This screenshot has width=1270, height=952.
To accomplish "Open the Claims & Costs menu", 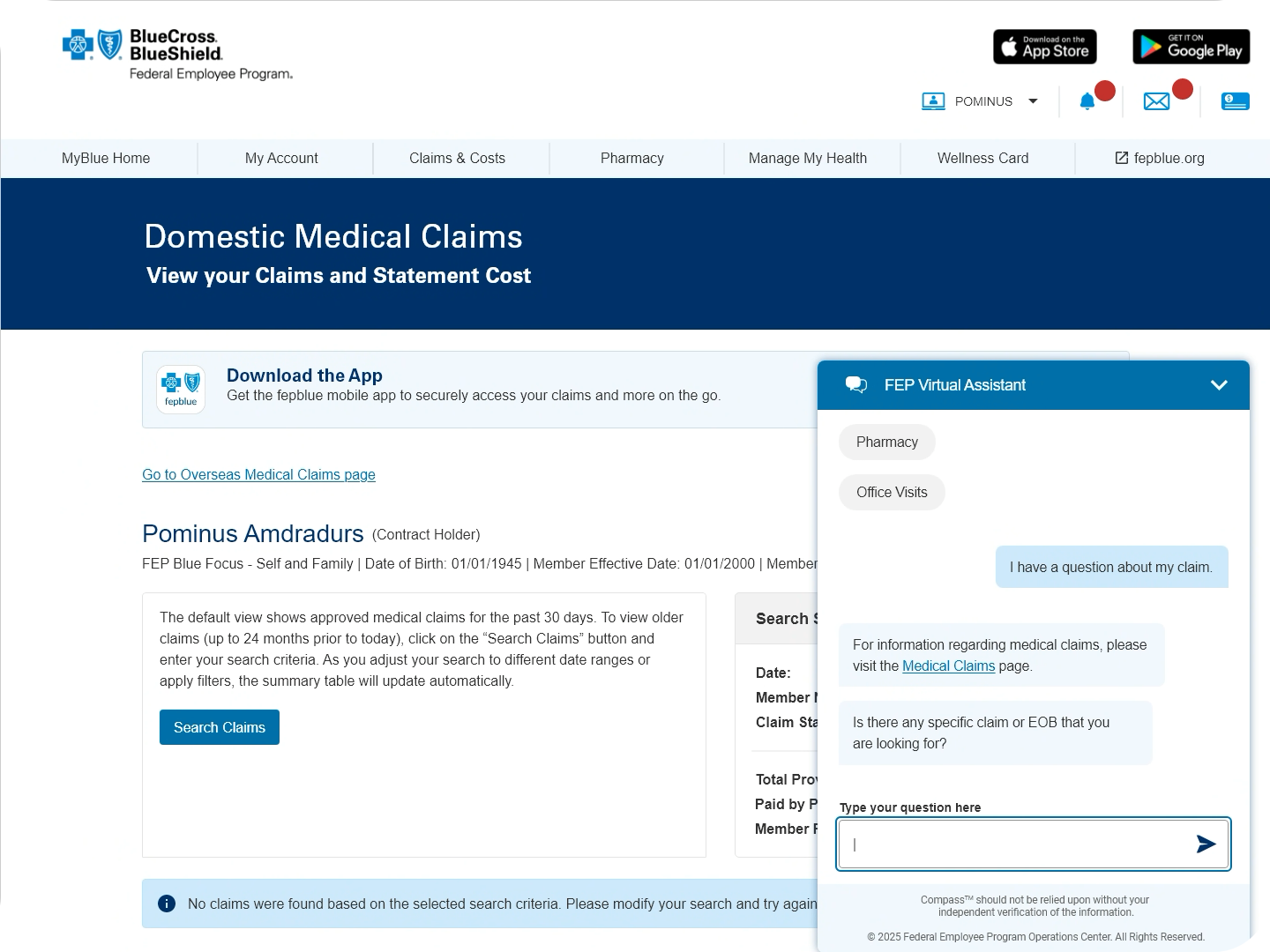I will pyautogui.click(x=457, y=159).
